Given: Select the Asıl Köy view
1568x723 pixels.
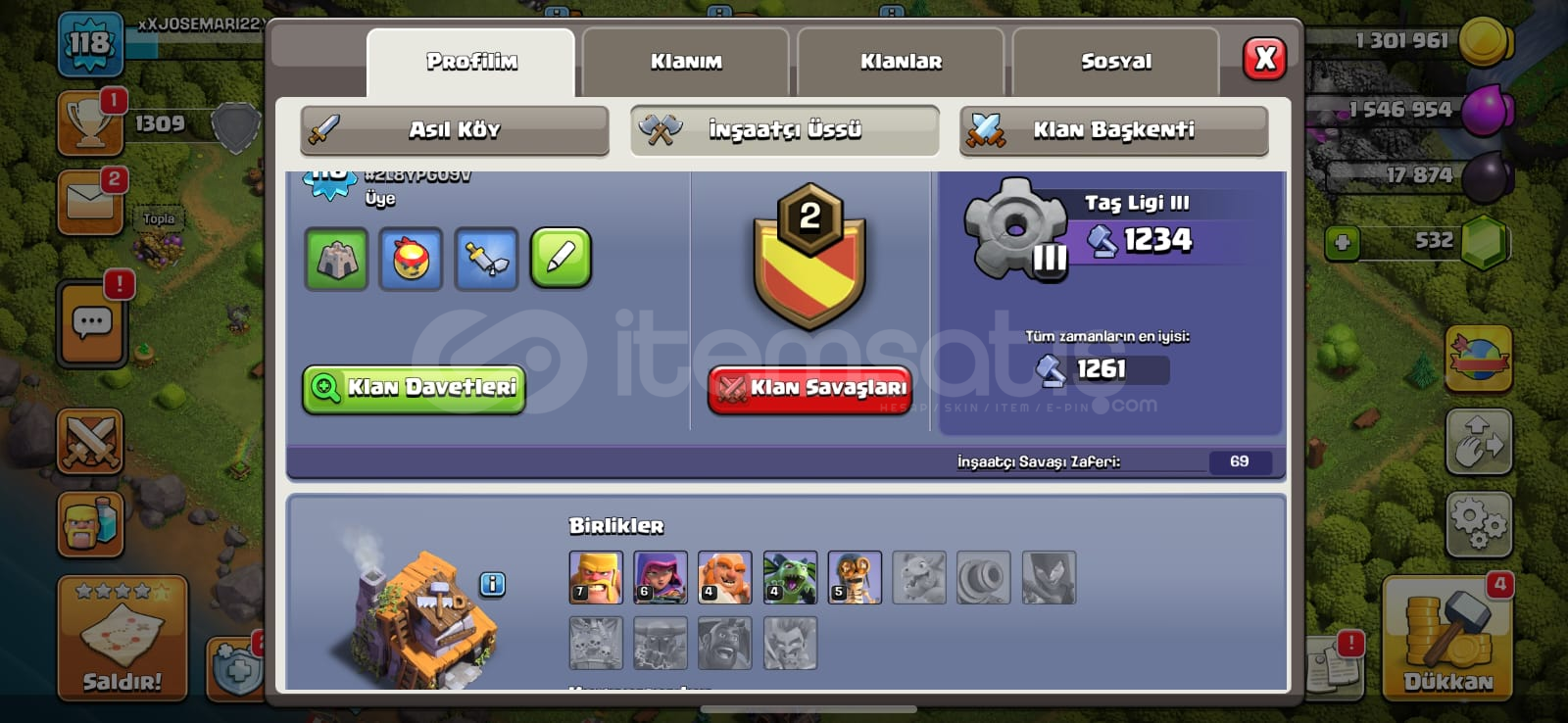Looking at the screenshot, I should [x=455, y=130].
